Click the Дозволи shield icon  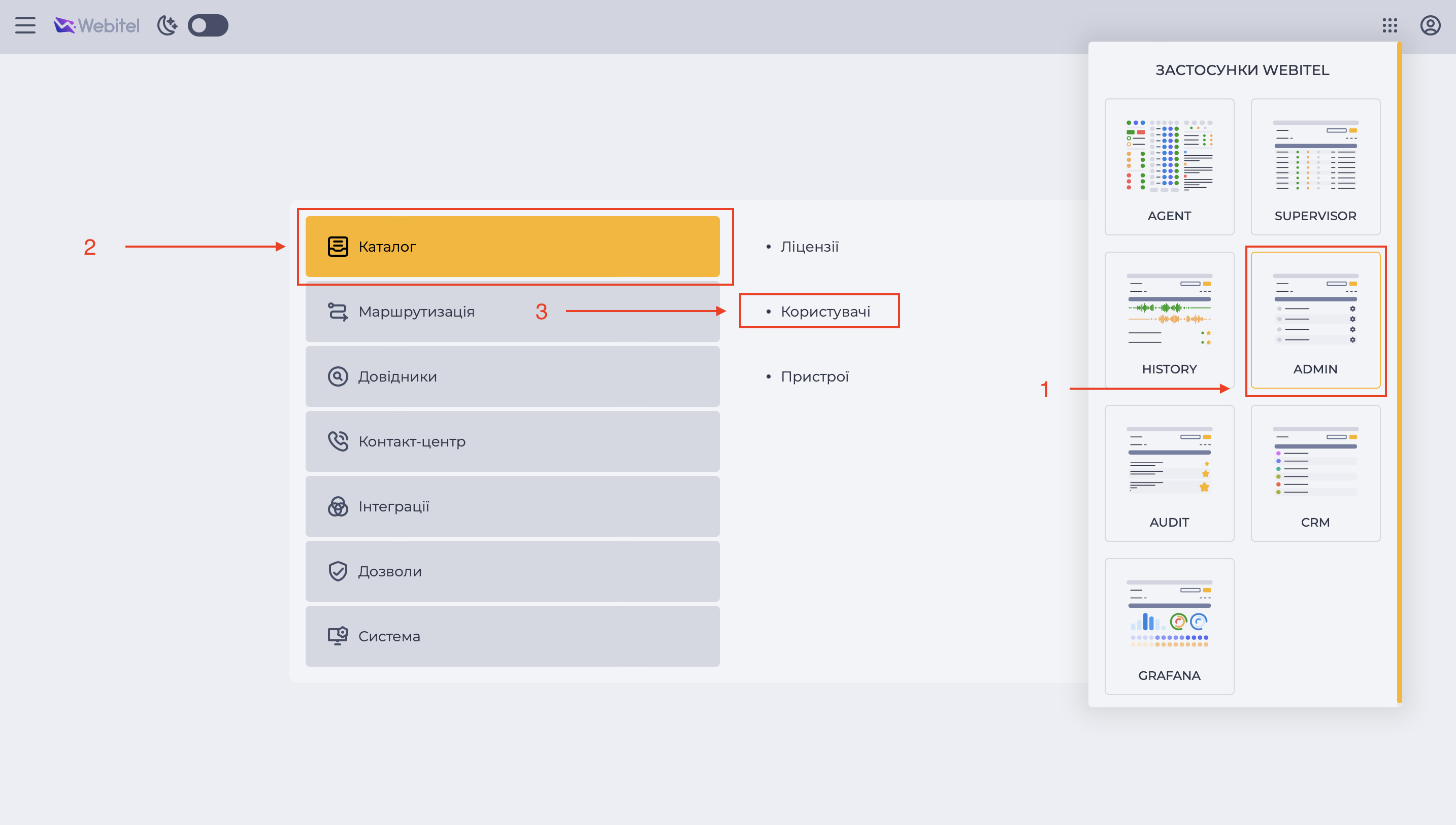click(338, 571)
